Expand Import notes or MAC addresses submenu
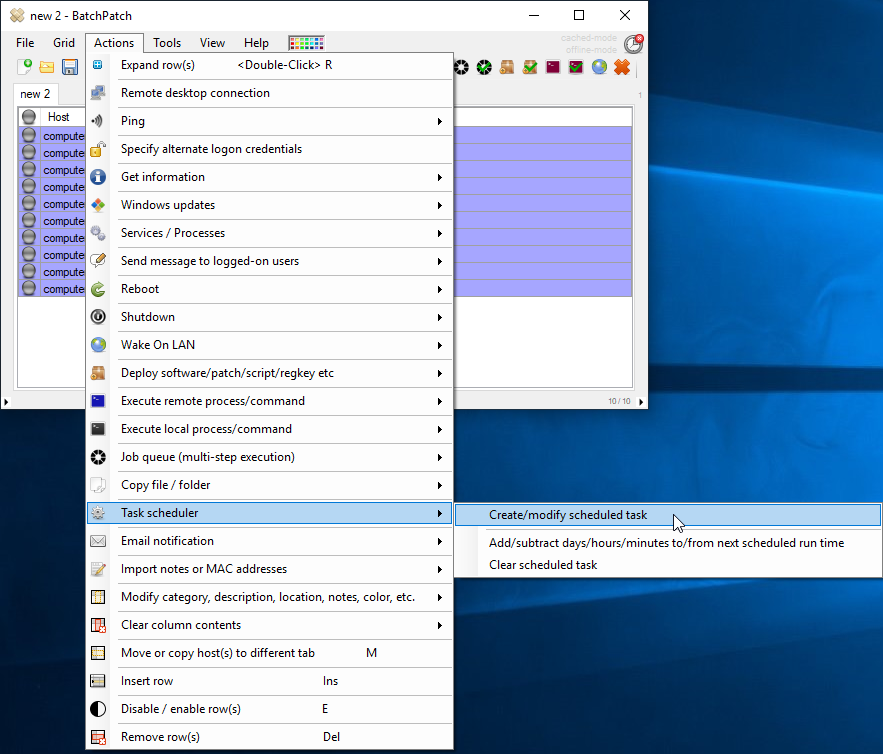Image resolution: width=883 pixels, height=754 pixels. click(269, 569)
